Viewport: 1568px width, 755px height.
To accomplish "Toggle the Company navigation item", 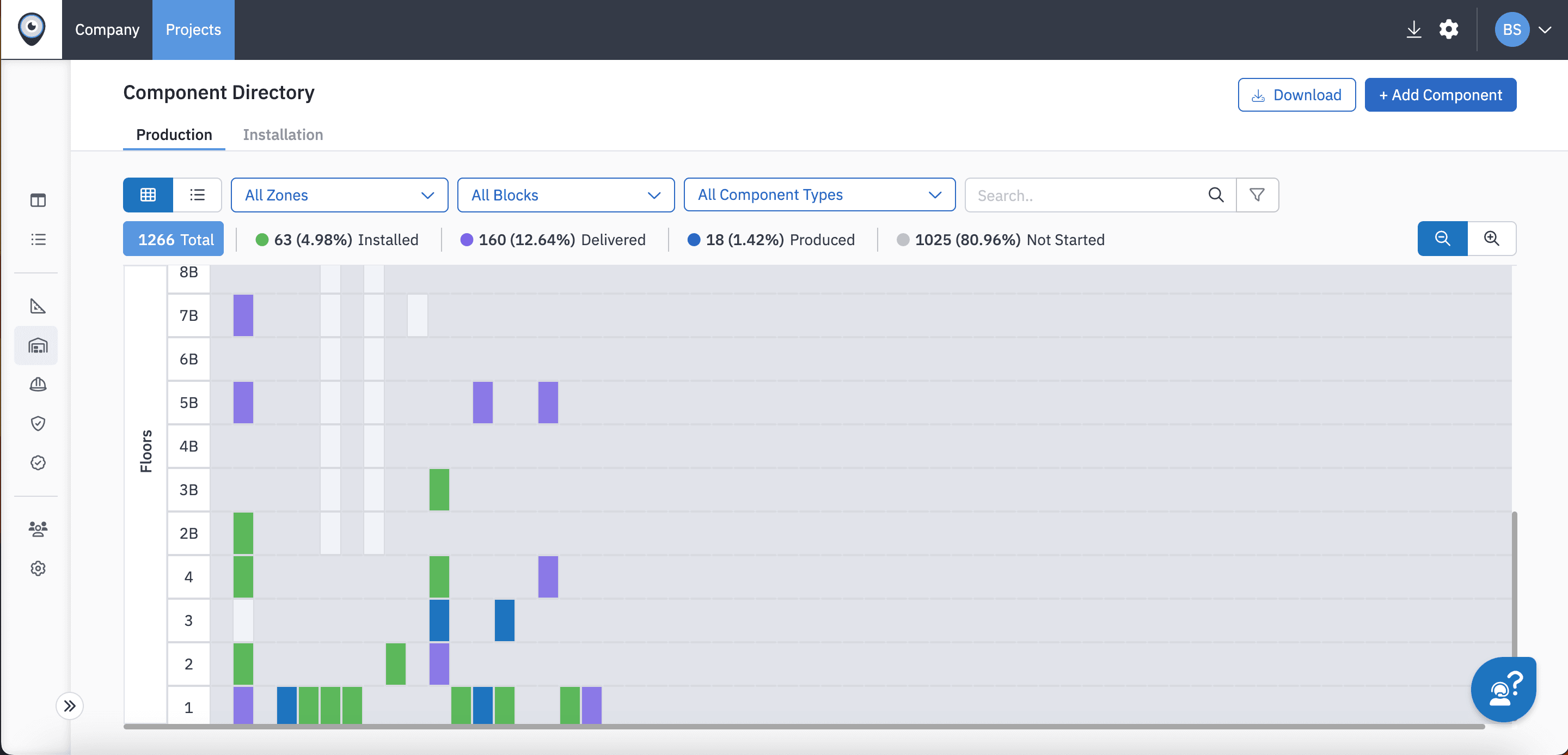I will pyautogui.click(x=107, y=30).
